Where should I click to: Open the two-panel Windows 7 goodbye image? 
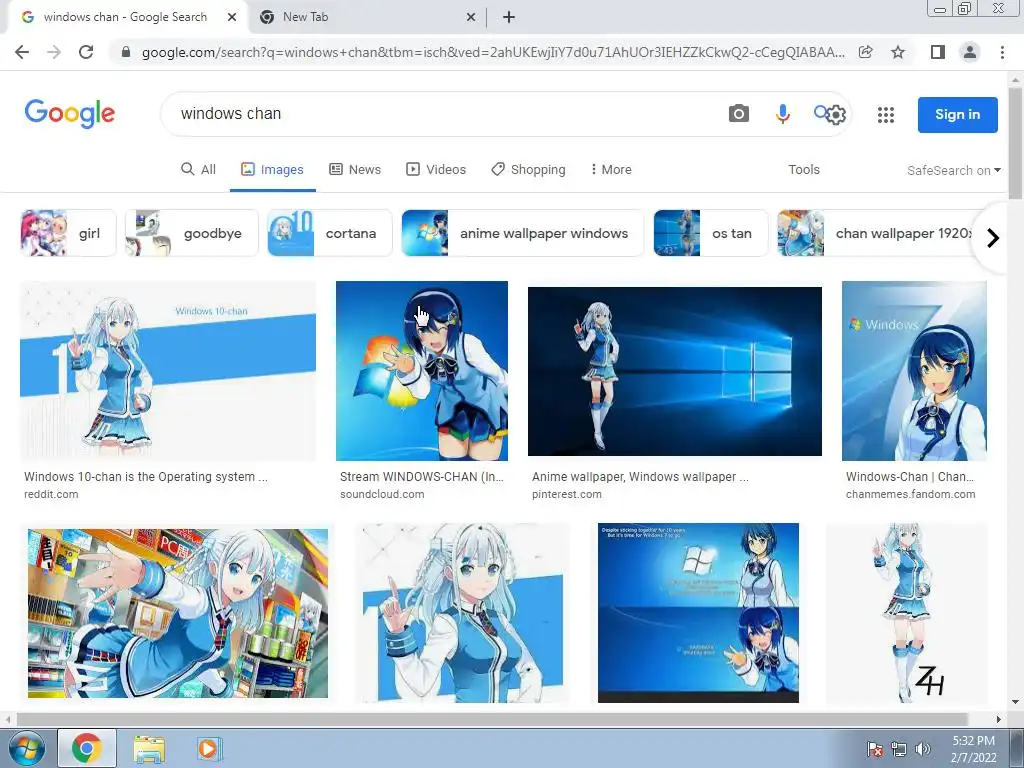pos(698,613)
